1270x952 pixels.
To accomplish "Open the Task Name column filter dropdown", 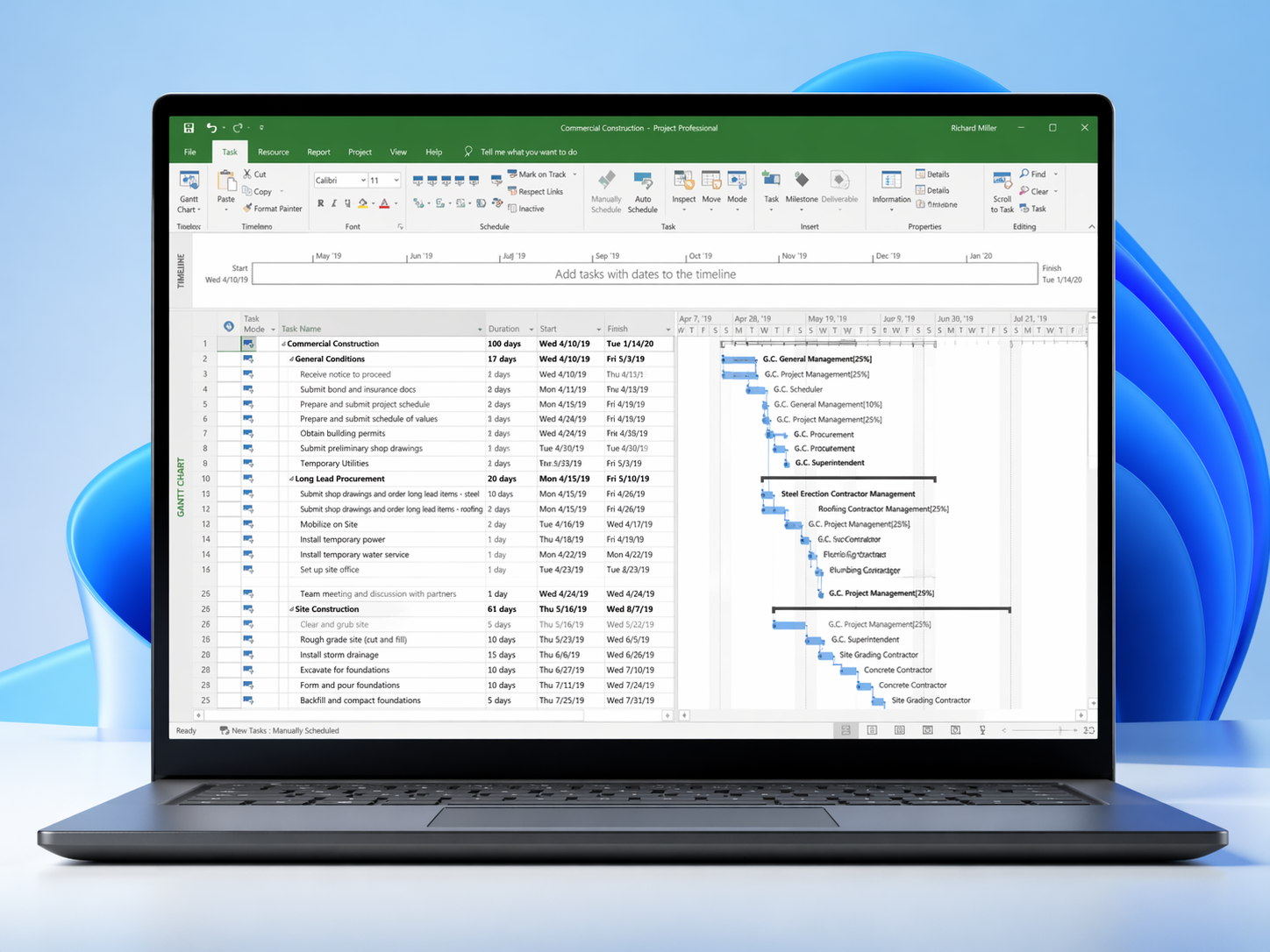I will click(x=480, y=330).
